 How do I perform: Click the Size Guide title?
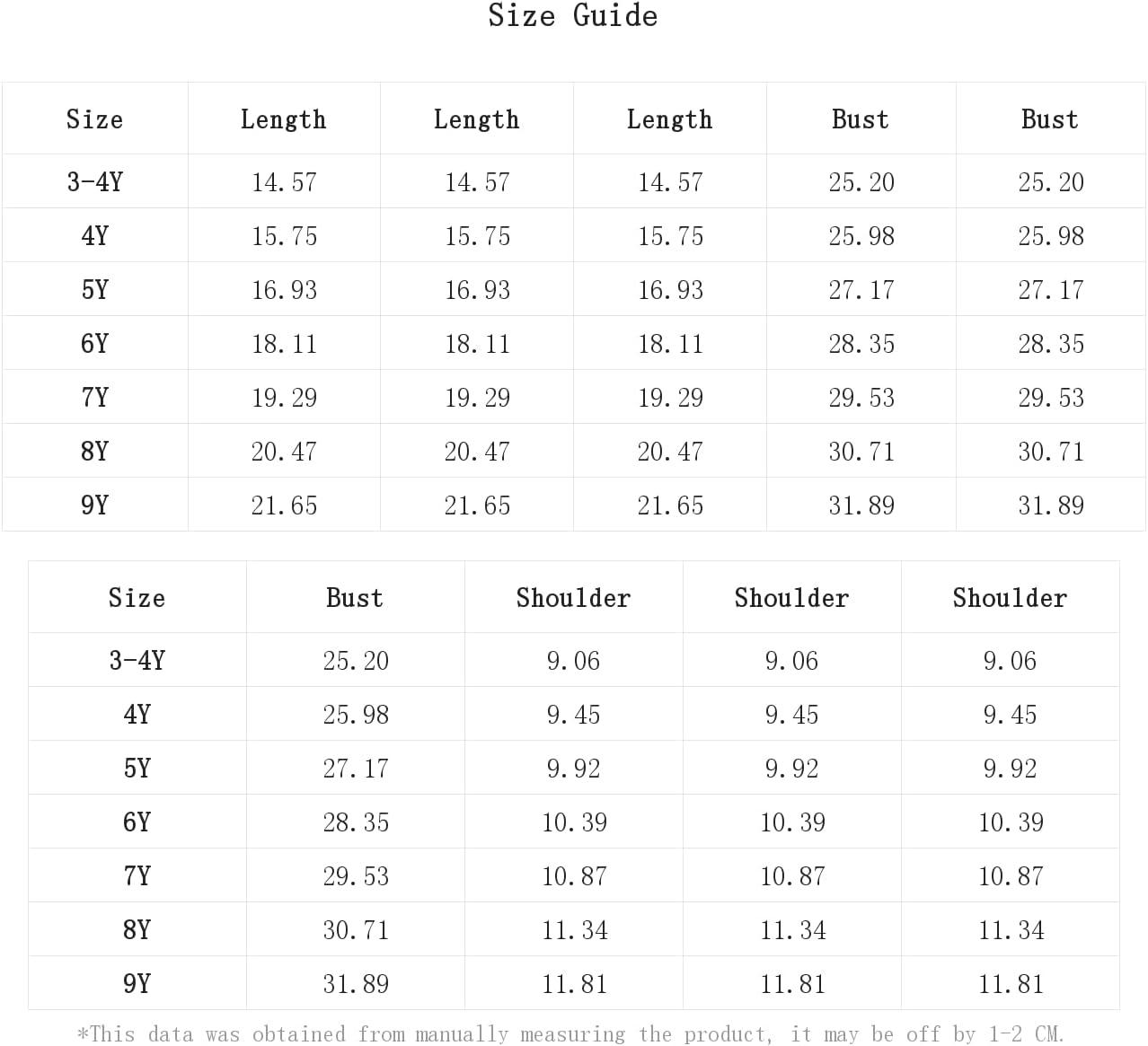(573, 15)
